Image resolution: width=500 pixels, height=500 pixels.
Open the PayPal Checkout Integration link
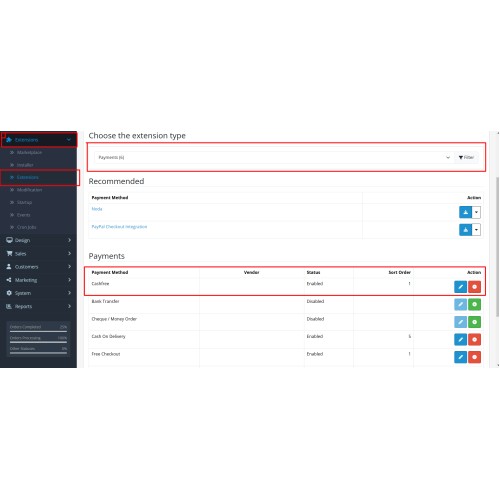[x=119, y=227]
